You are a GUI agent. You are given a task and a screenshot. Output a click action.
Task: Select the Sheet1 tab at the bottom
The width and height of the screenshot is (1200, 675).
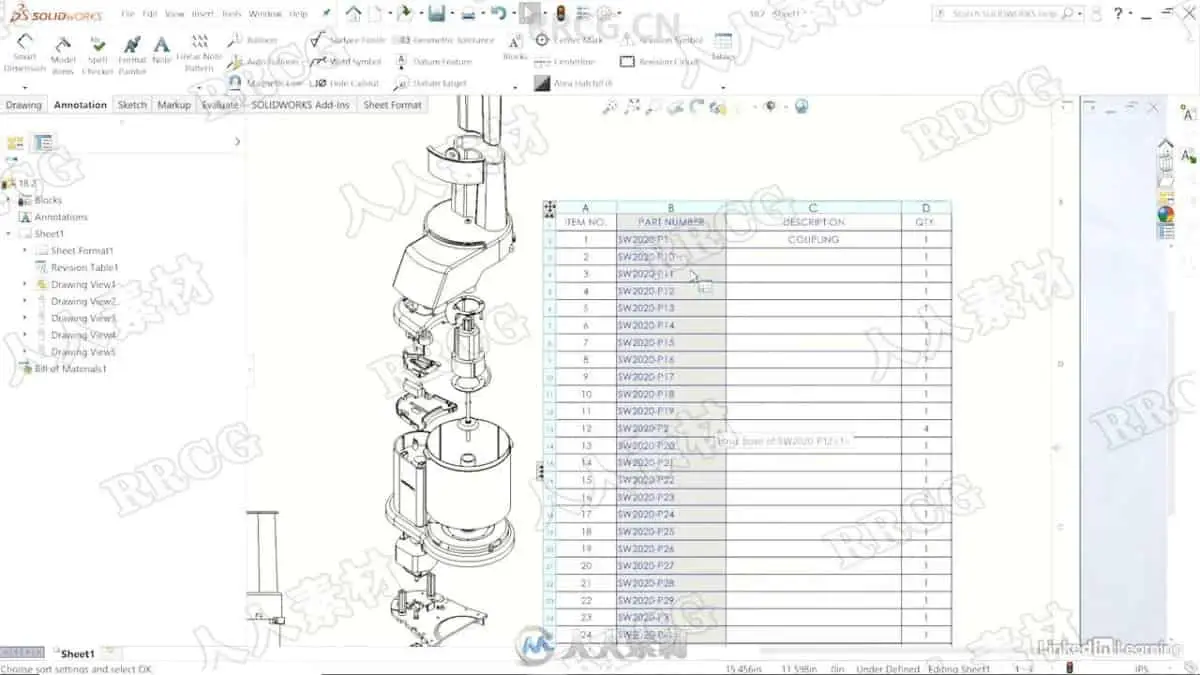(77, 654)
